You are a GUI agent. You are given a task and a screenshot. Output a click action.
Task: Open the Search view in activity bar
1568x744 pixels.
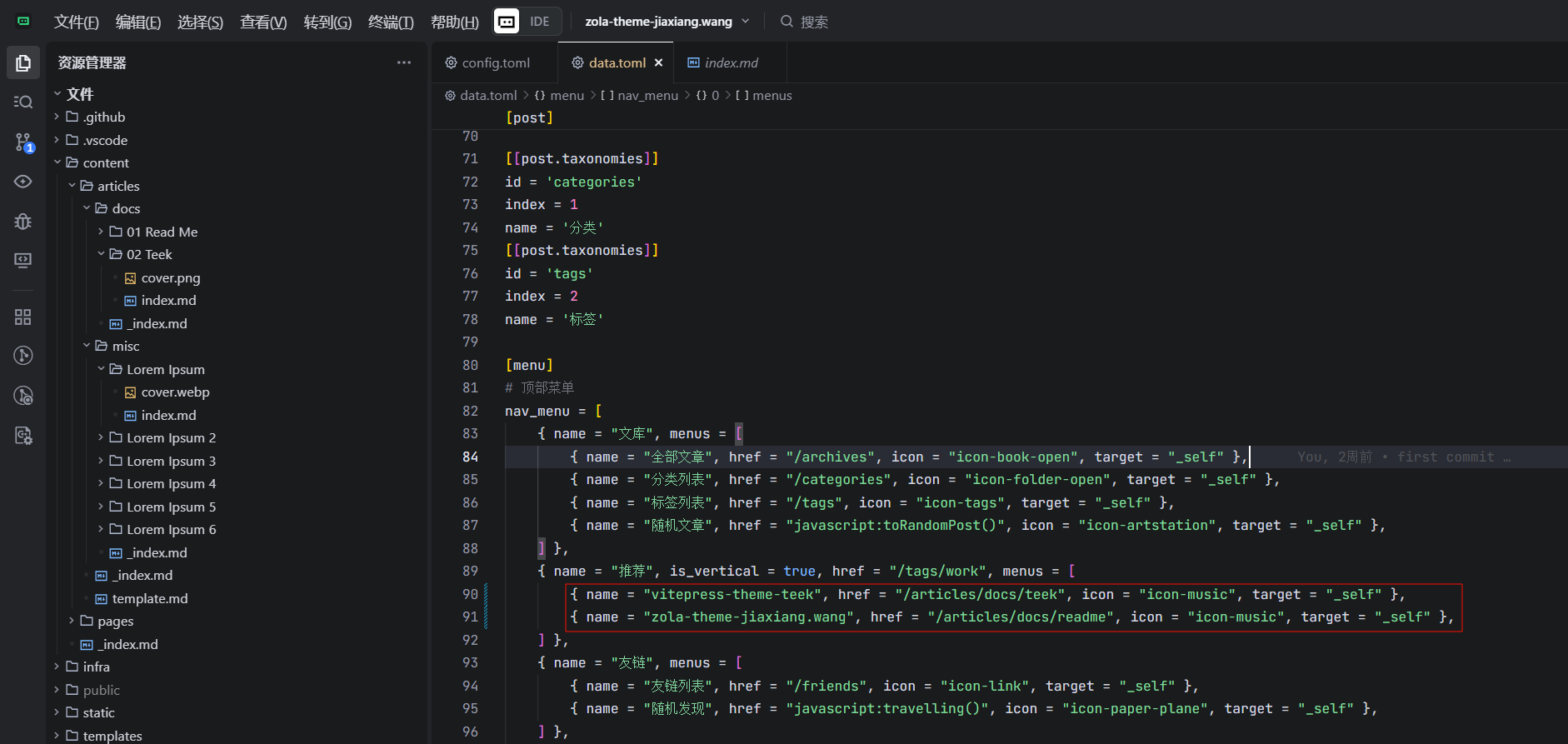coord(23,102)
